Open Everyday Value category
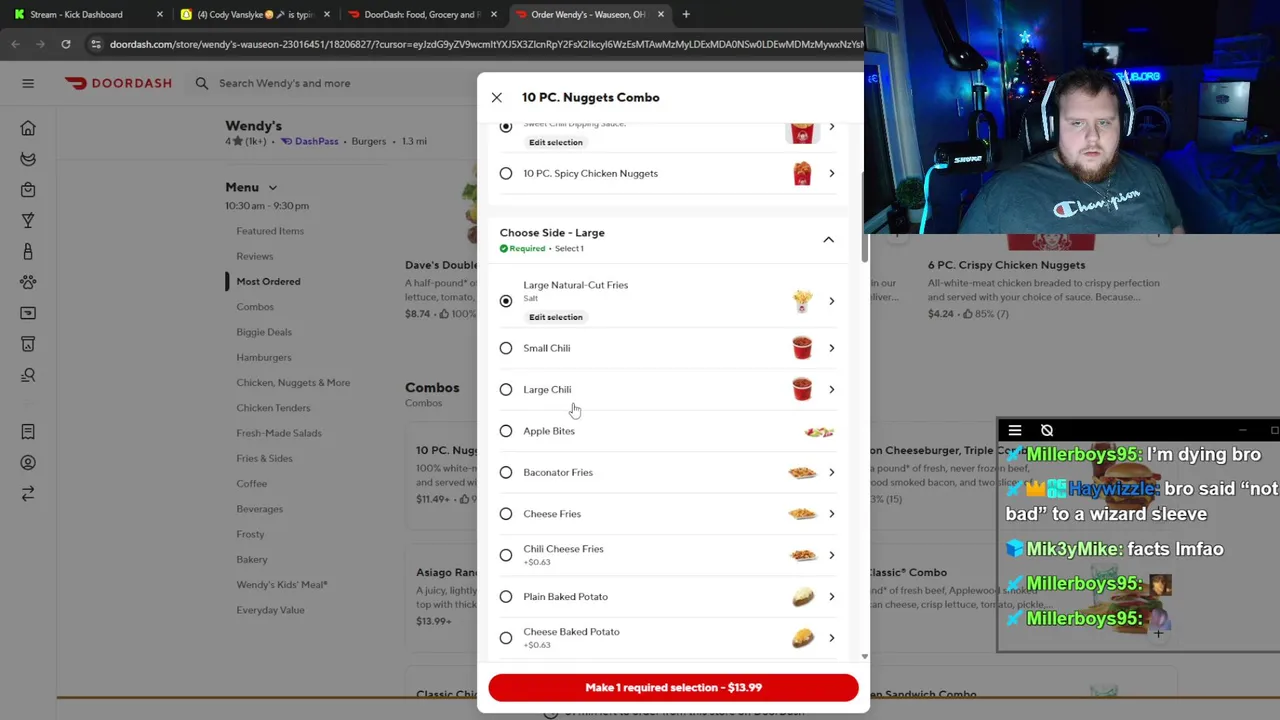Image resolution: width=1280 pixels, height=720 pixels. point(270,610)
